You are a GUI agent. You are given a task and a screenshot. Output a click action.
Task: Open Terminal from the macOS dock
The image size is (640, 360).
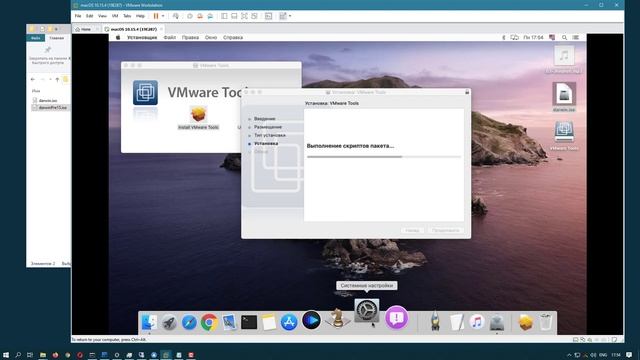tap(249, 322)
